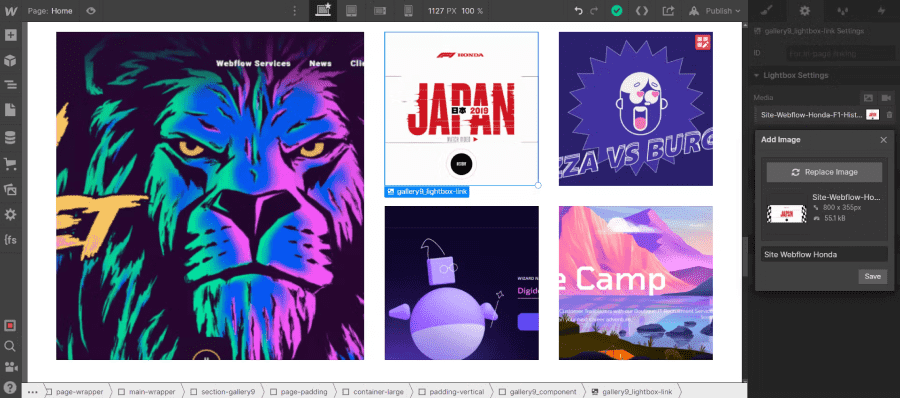The height and width of the screenshot is (398, 900).
Task: Redo the last undone change
Action: [x=594, y=10]
